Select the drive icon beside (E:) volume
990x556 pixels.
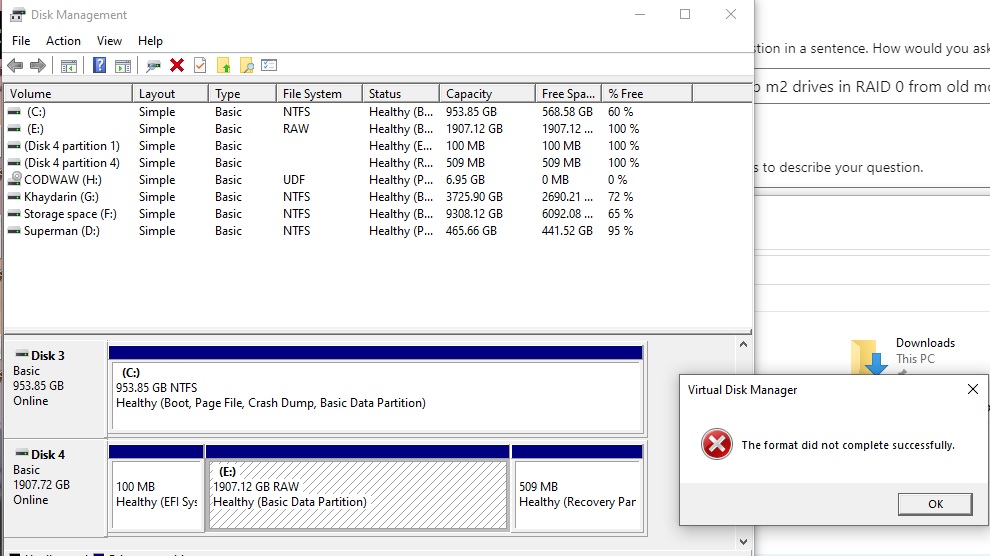pyautogui.click(x=14, y=129)
